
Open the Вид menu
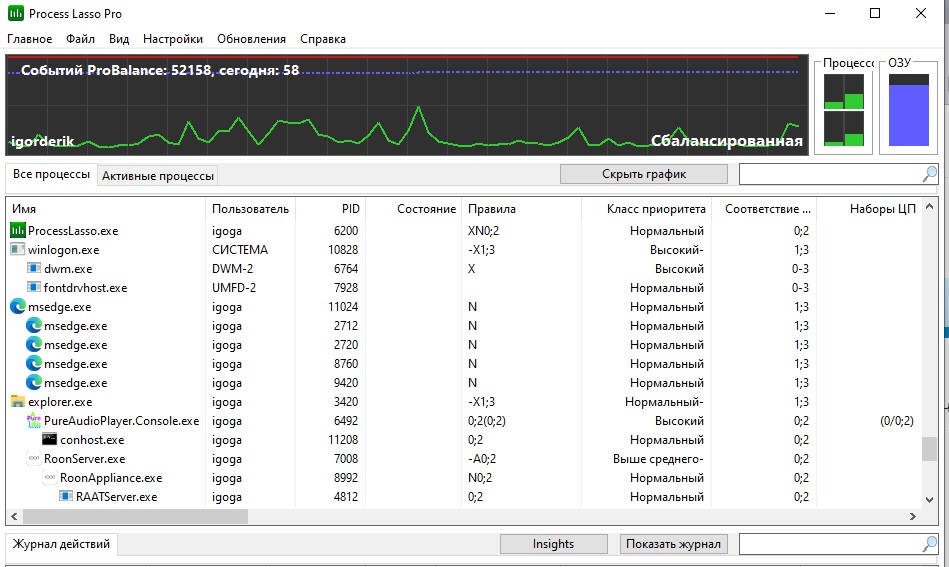tap(119, 39)
